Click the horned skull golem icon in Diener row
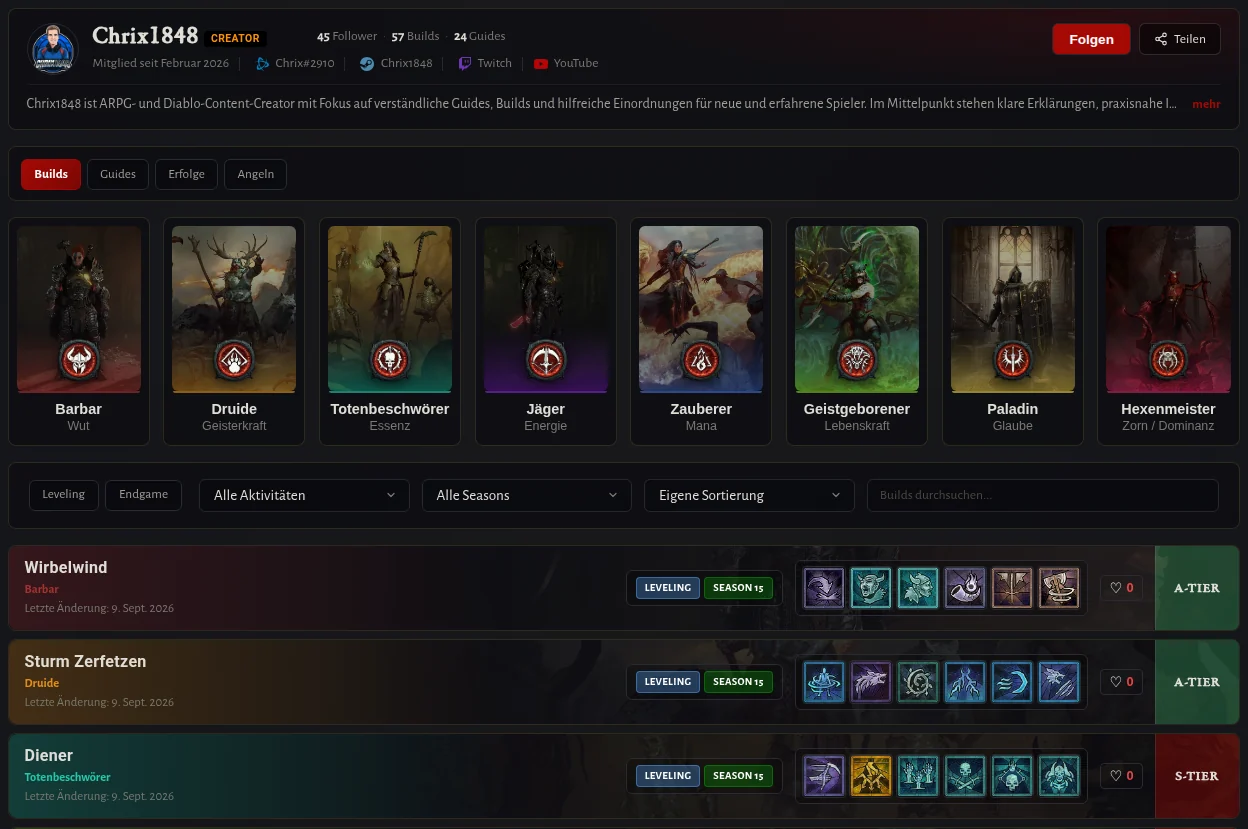The image size is (1248, 829). point(1059,776)
